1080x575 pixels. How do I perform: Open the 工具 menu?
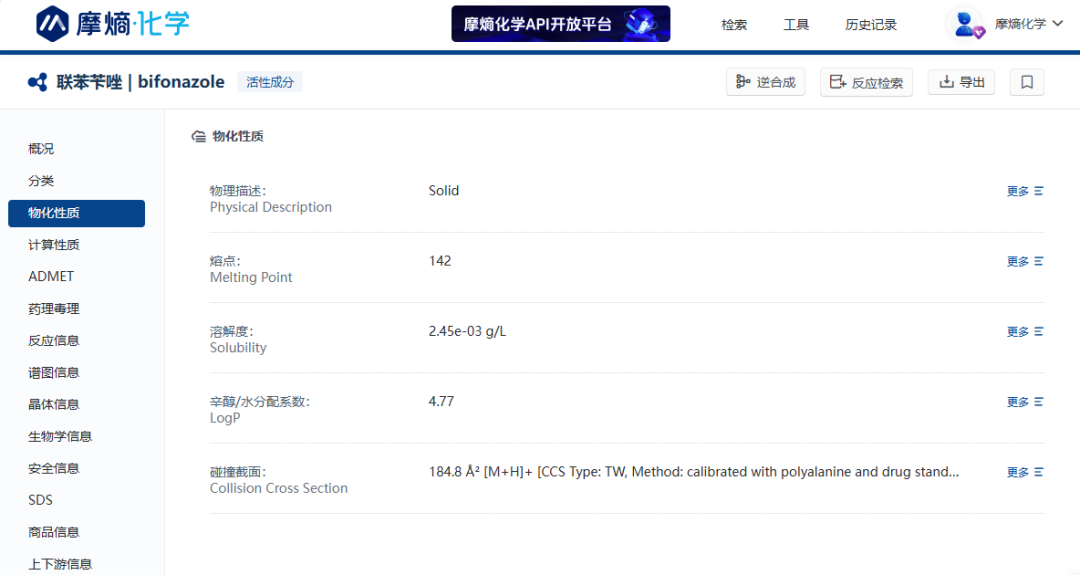pos(796,25)
